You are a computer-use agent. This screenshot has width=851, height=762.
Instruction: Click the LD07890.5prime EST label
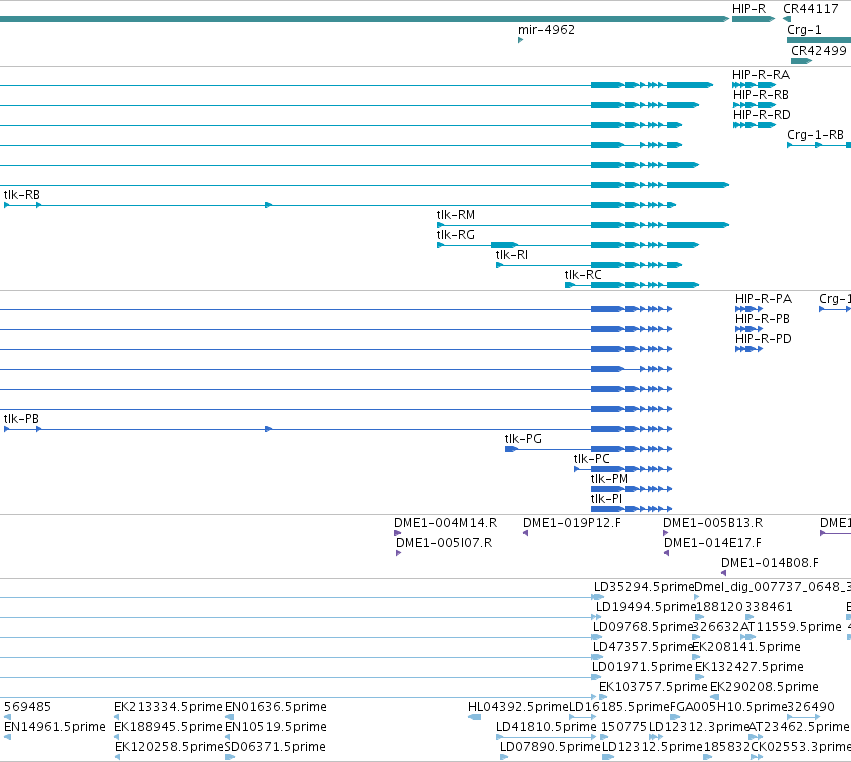pos(550,747)
